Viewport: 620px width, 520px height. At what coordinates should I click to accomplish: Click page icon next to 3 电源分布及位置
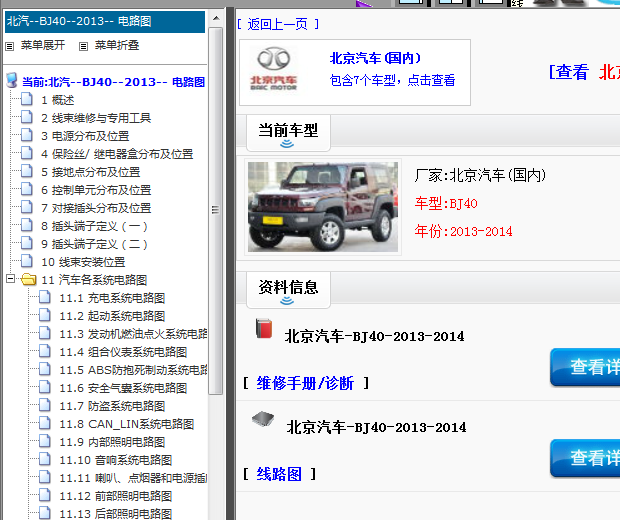(x=27, y=134)
